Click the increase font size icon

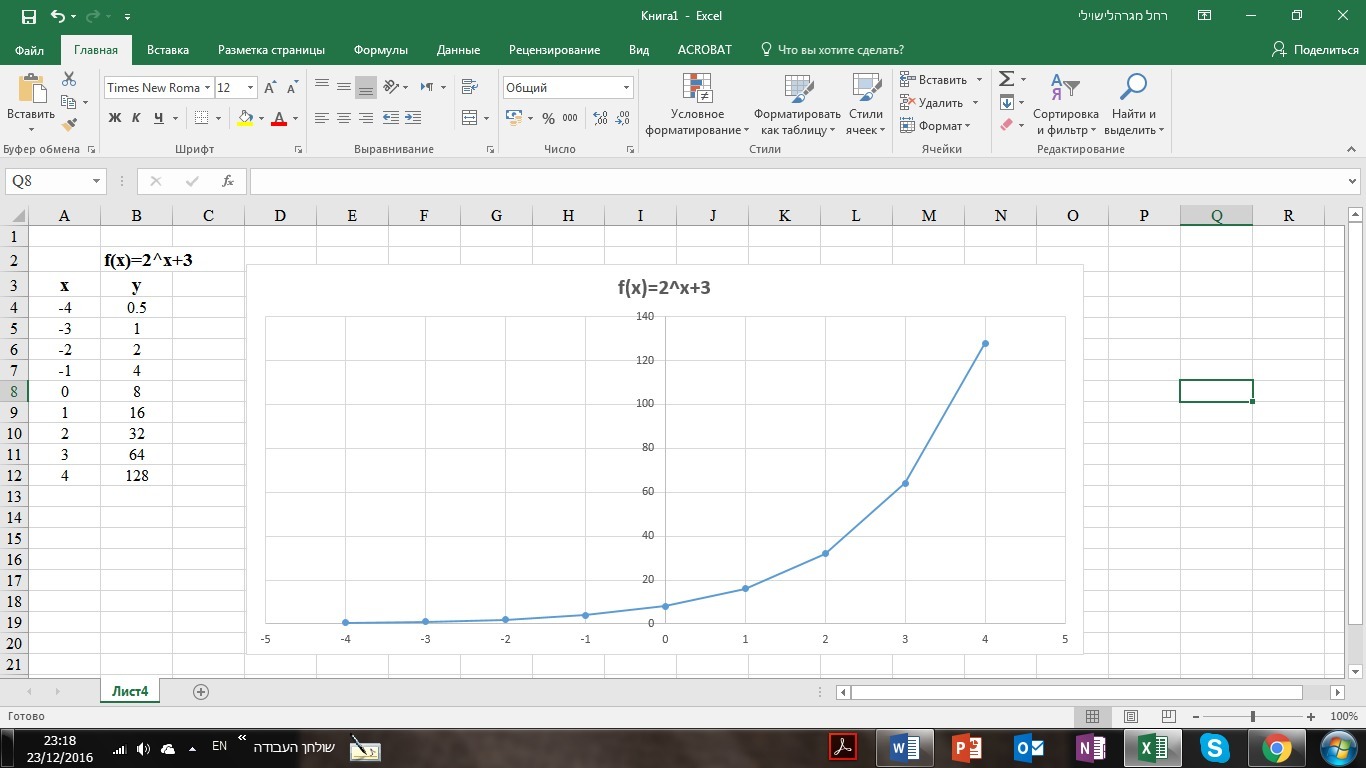click(270, 88)
